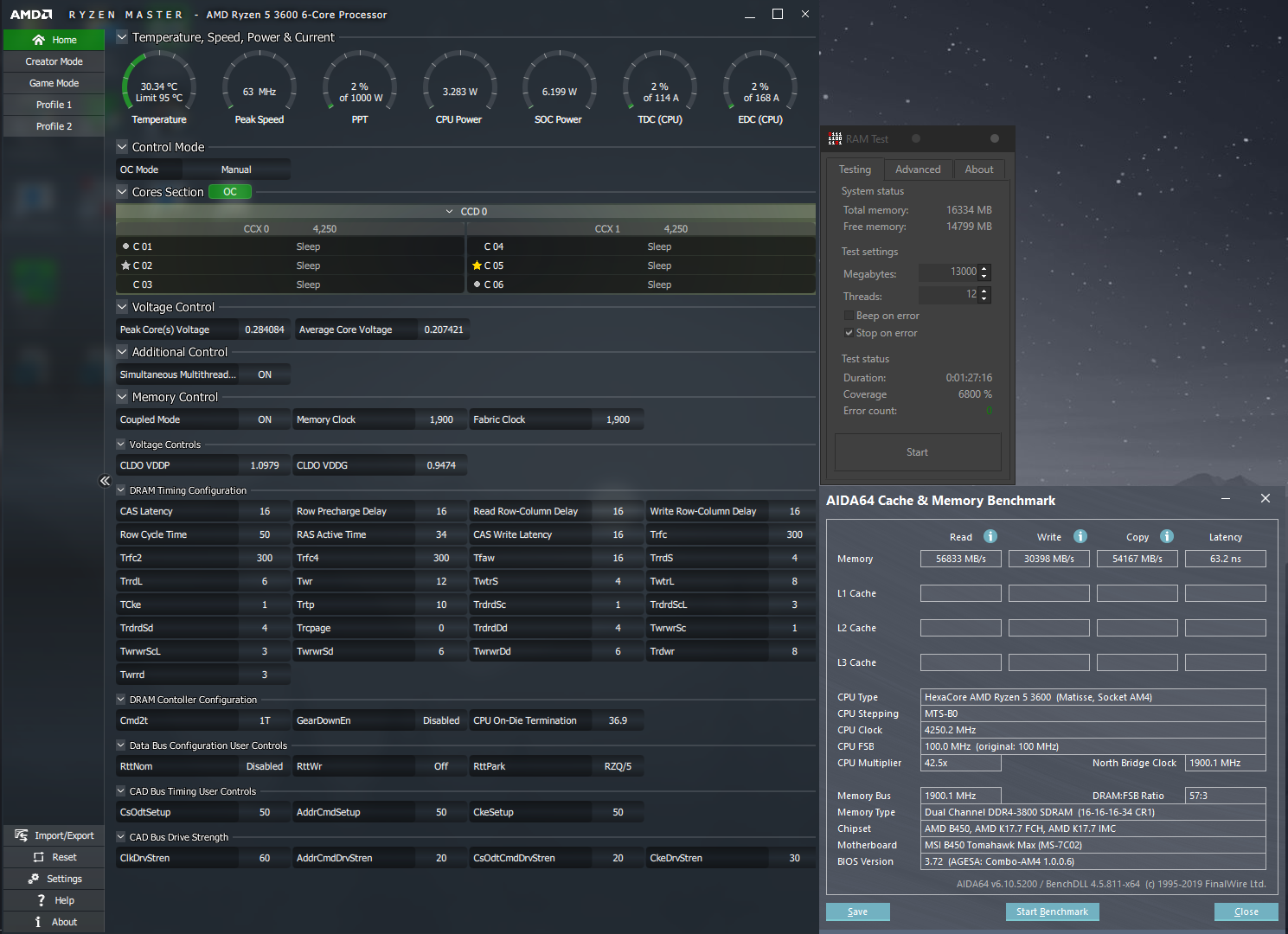Switch to Game Mode
The width and height of the screenshot is (1288, 934).
click(54, 83)
